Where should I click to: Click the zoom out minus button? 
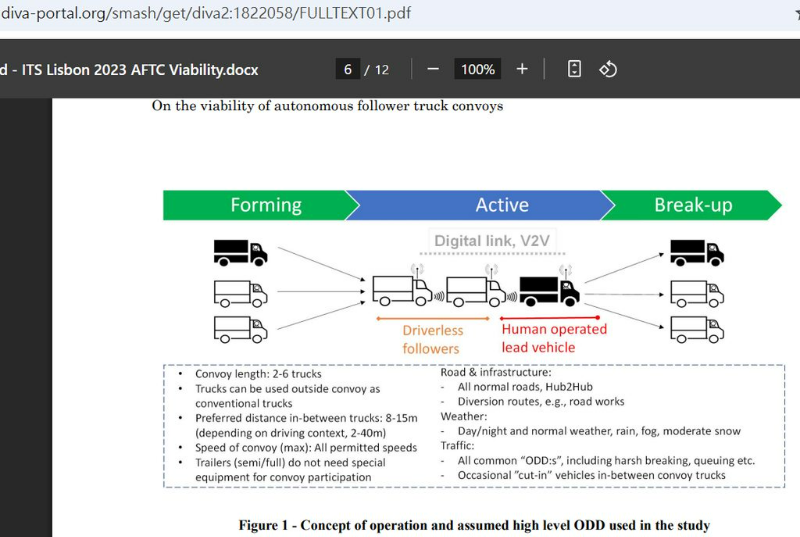pos(433,69)
